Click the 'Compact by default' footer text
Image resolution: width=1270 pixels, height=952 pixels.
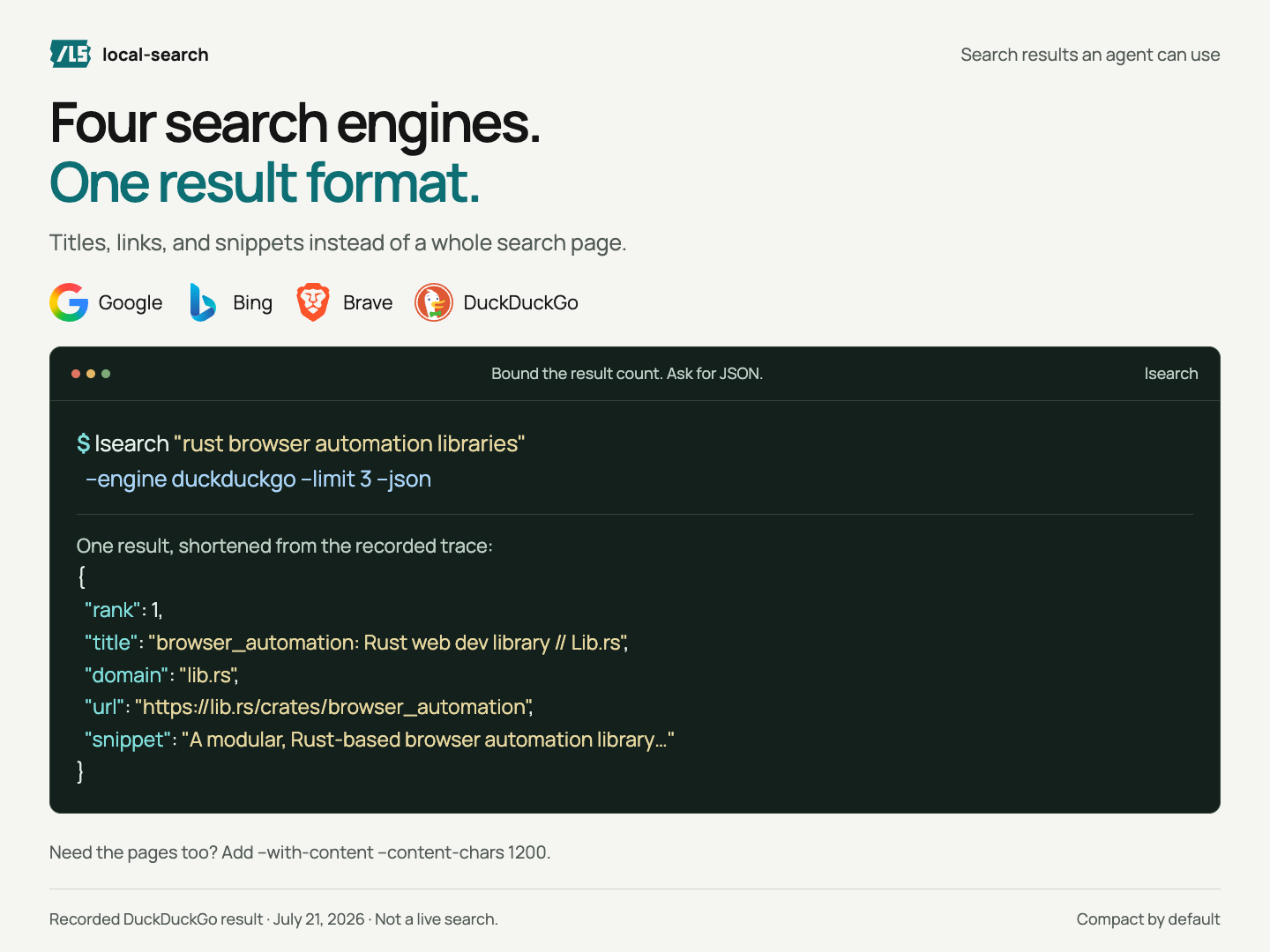click(x=1148, y=919)
